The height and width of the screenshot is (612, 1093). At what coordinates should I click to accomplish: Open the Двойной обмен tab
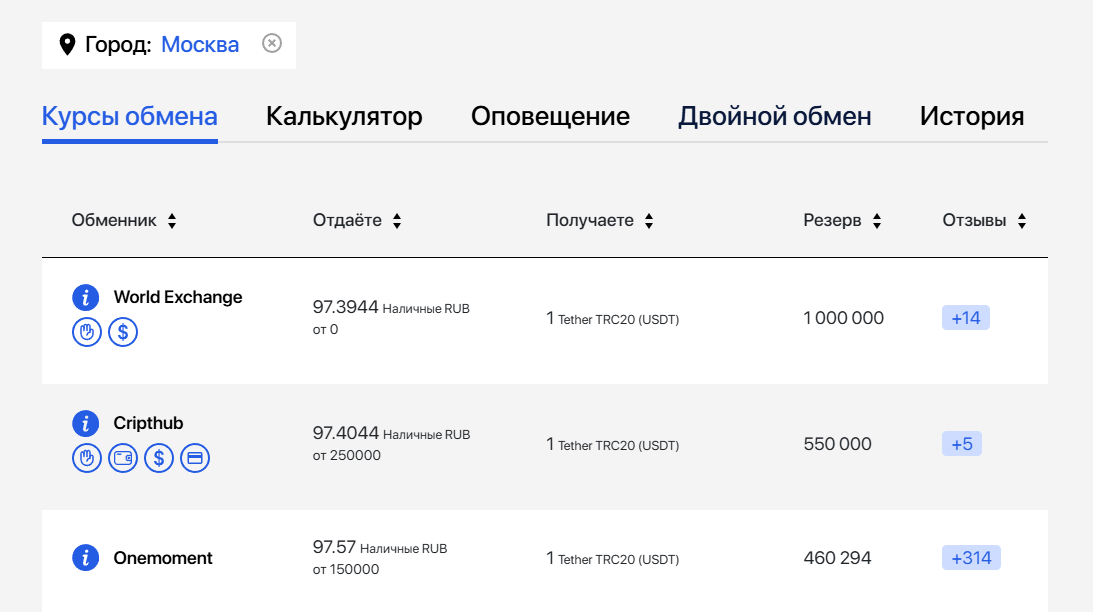774,116
